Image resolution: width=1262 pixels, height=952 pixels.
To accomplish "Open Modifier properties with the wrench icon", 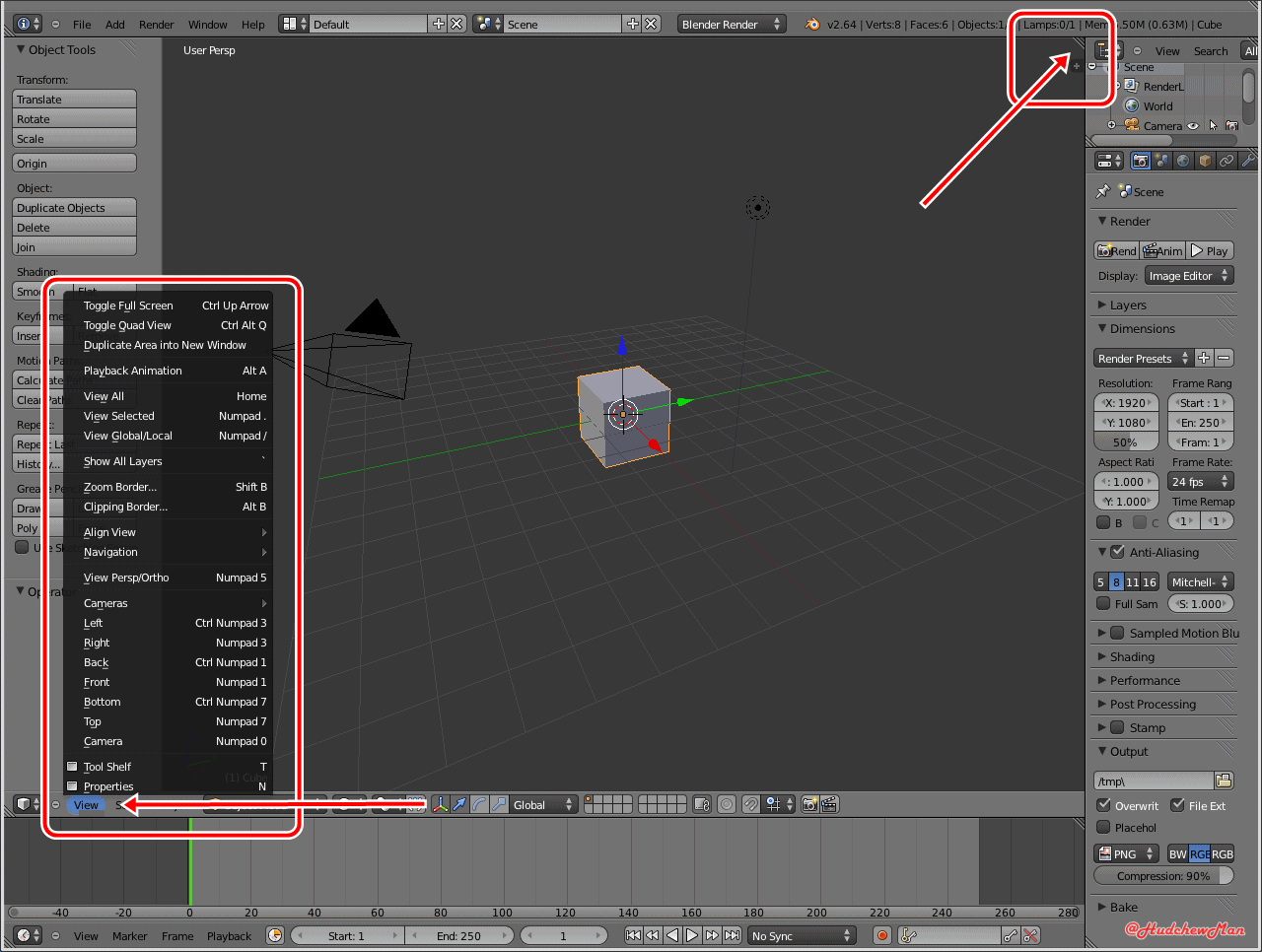I will tap(1246, 160).
